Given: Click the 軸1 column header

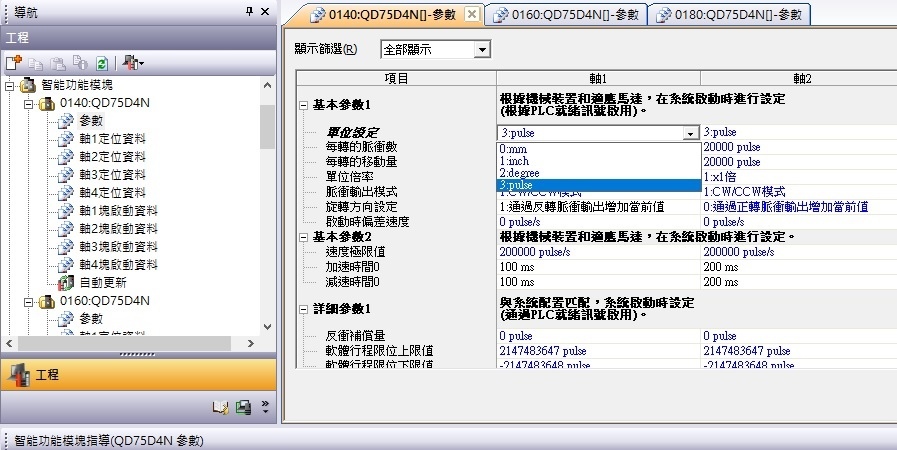Looking at the screenshot, I should point(598,78).
